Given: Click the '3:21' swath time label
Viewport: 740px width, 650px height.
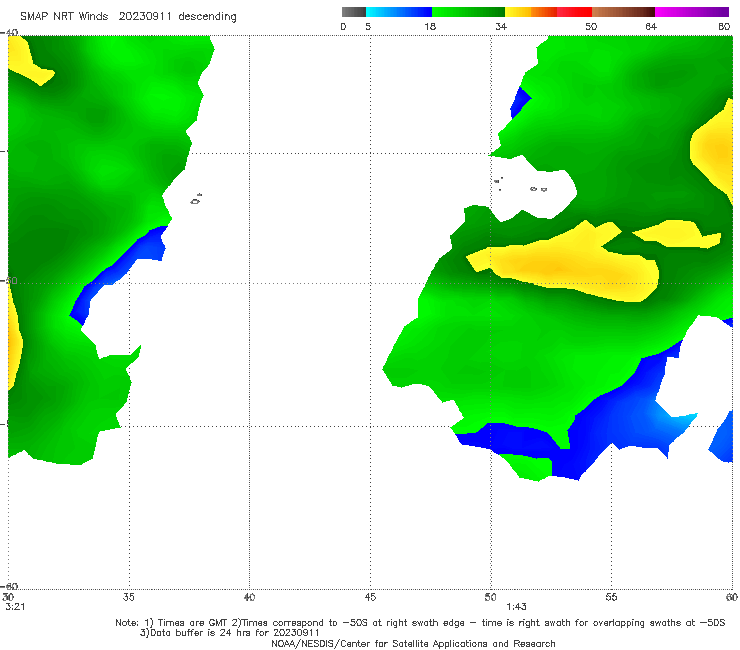Looking at the screenshot, I should [15, 607].
